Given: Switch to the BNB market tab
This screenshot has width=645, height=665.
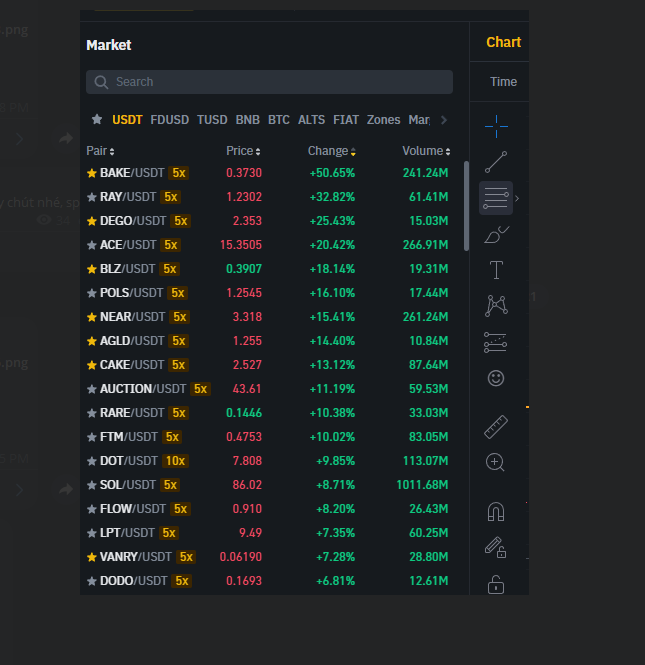Looking at the screenshot, I should tap(248, 120).
